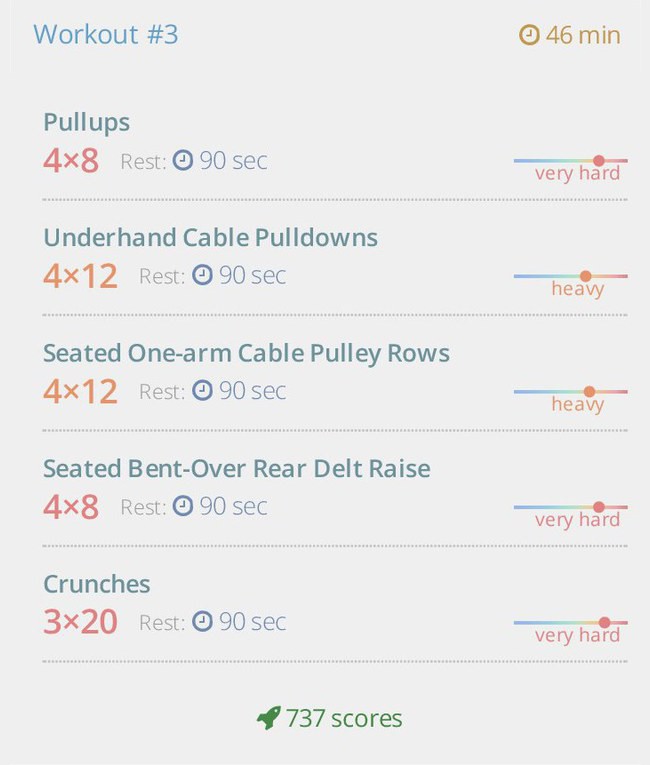
Task: Click the 3×20 sets label under Crunches
Action: [x=81, y=622]
